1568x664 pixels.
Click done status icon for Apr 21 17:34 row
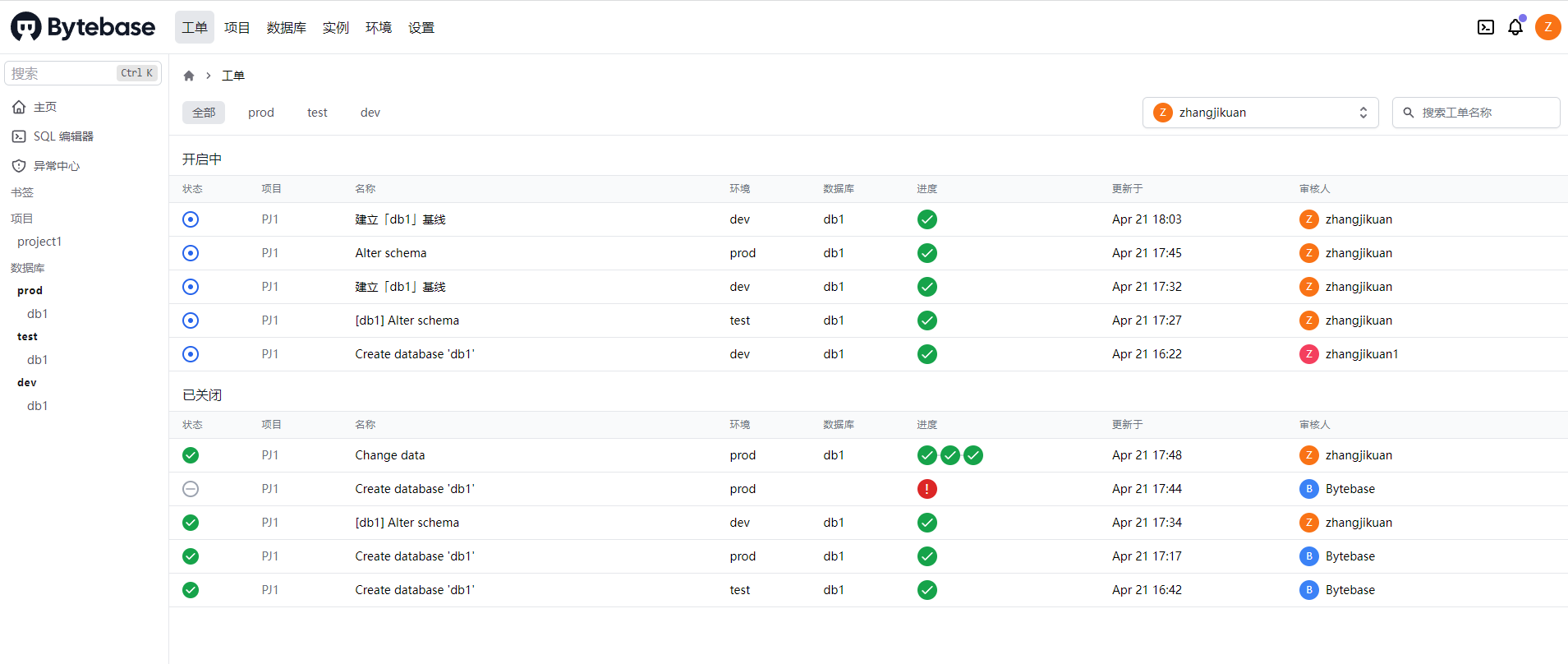[191, 523]
